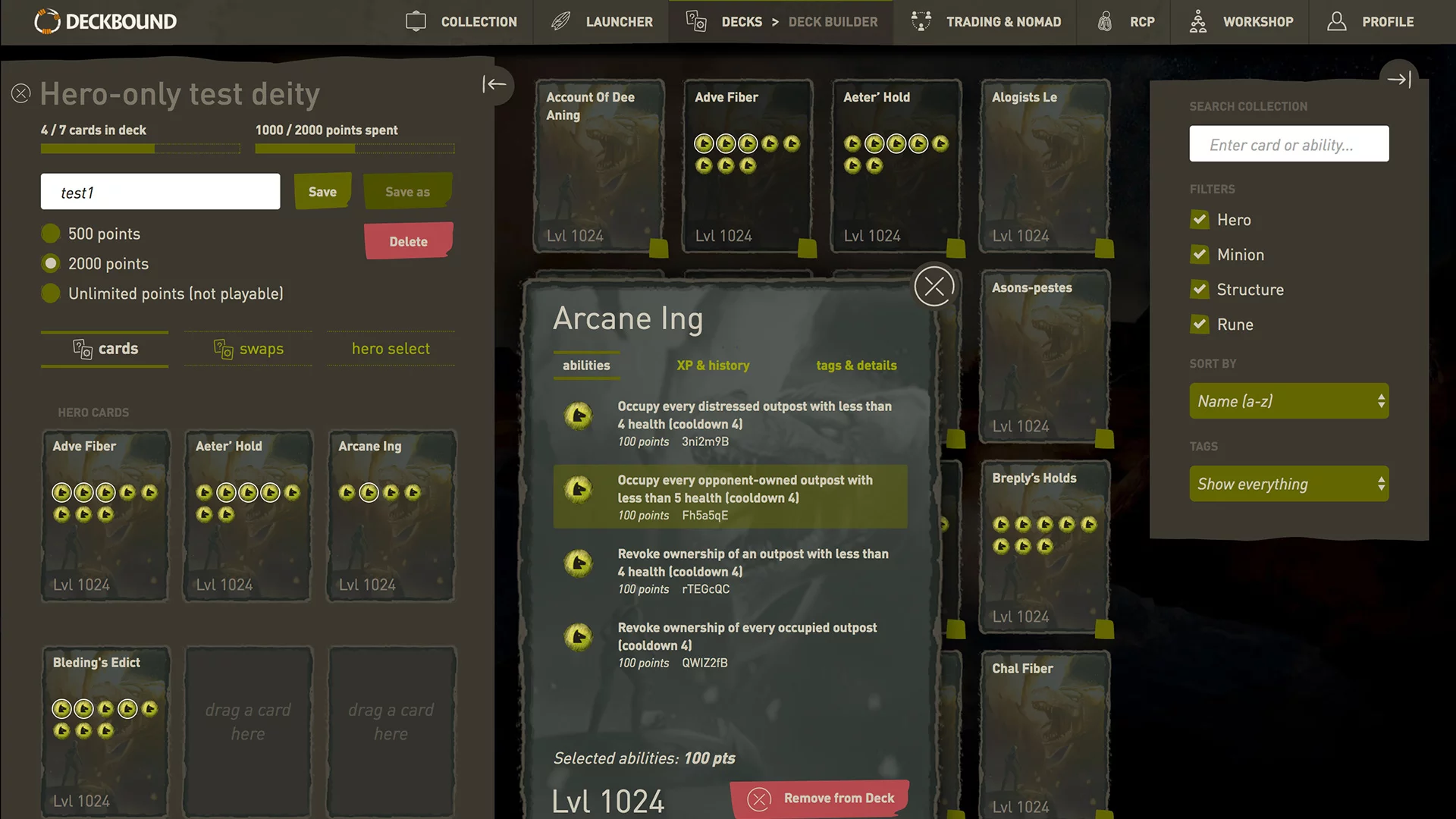Click the Decks cards icon in navbar
The width and height of the screenshot is (1456, 819).
pyautogui.click(x=696, y=21)
